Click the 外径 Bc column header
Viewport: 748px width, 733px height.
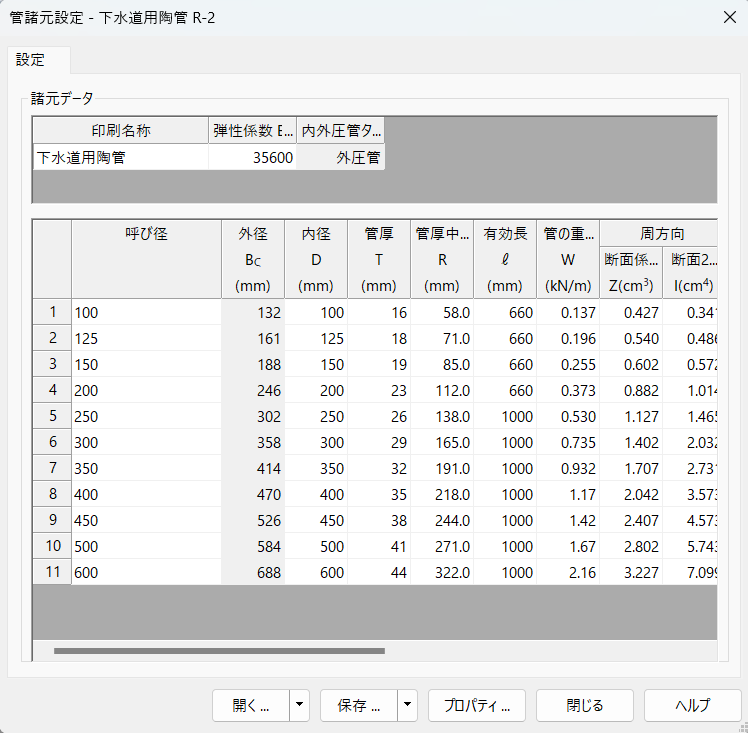pyautogui.click(x=253, y=259)
